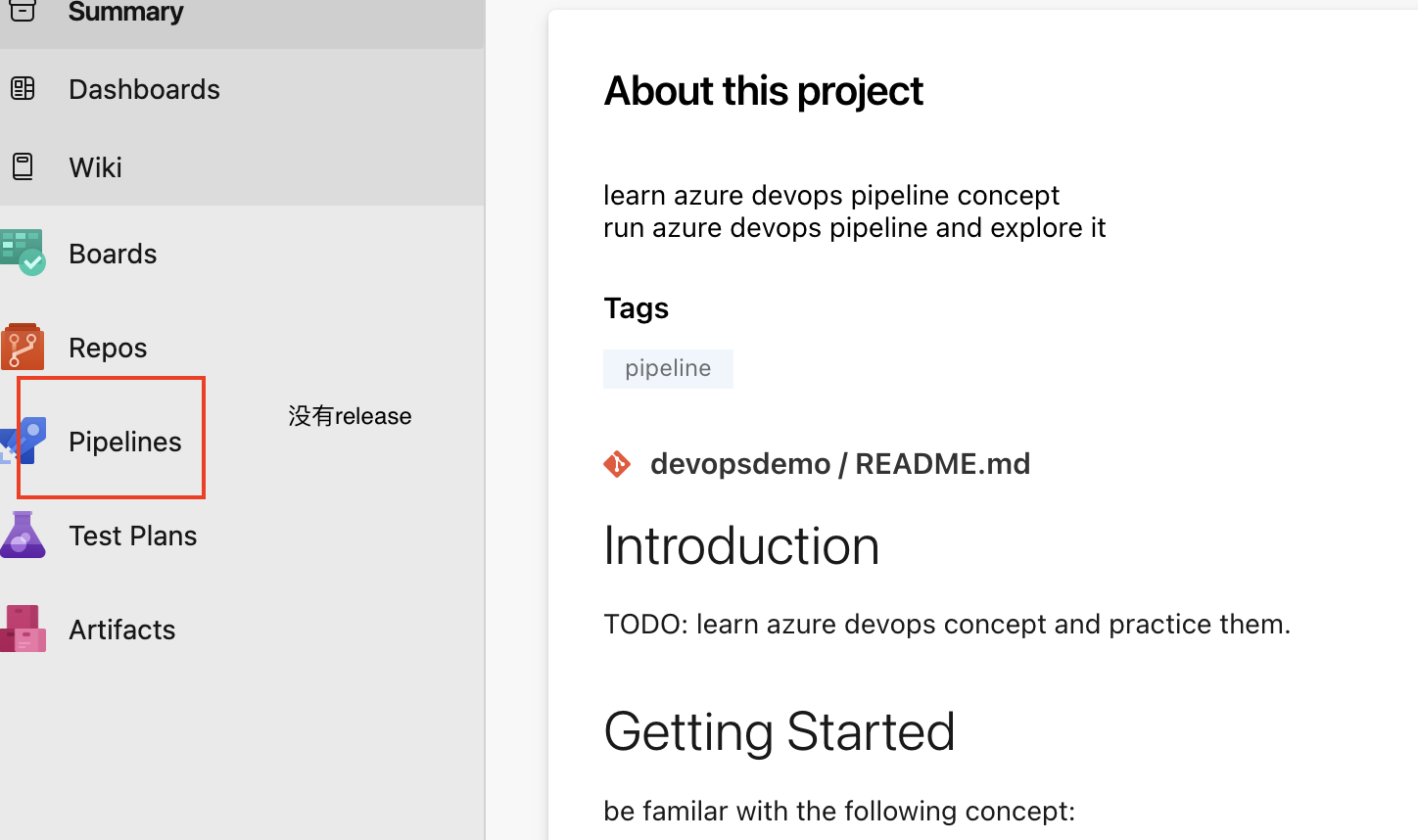Viewport: 1418px width, 840px height.
Task: Click the Boards icon
Action: [23, 253]
